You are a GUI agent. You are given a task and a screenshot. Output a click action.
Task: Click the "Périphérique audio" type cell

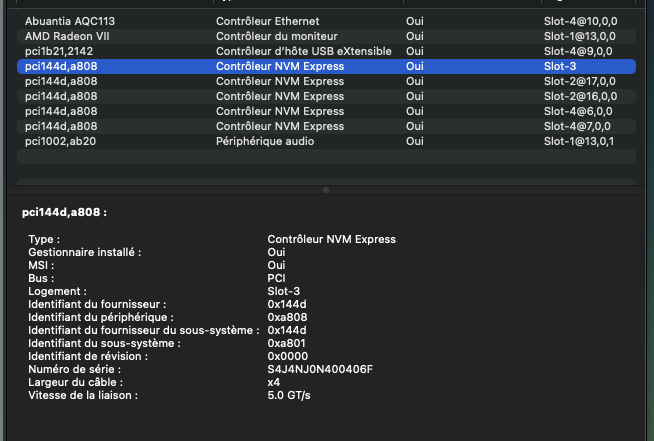(x=265, y=141)
